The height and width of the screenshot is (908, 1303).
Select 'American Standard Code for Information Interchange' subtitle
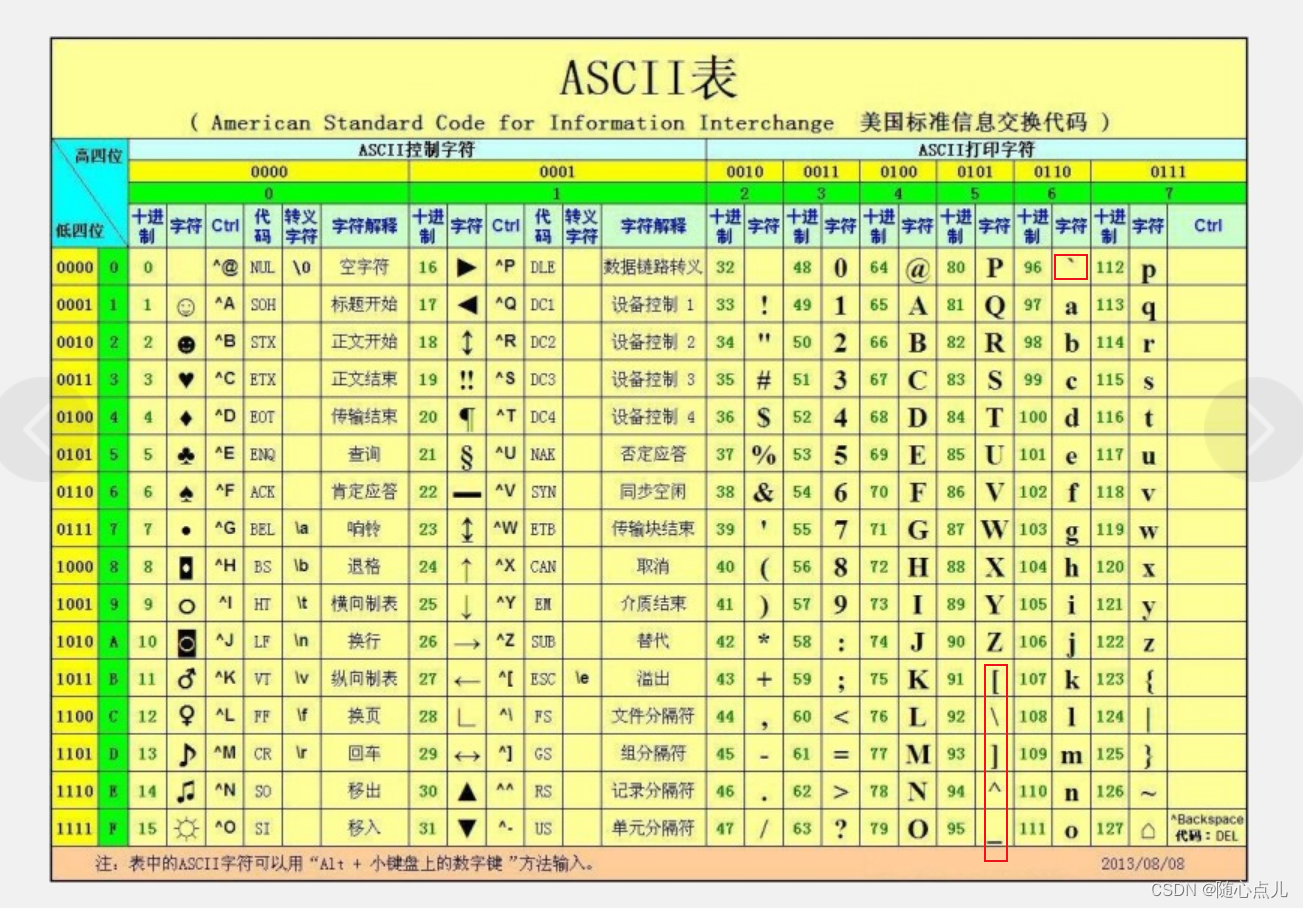coord(522,123)
